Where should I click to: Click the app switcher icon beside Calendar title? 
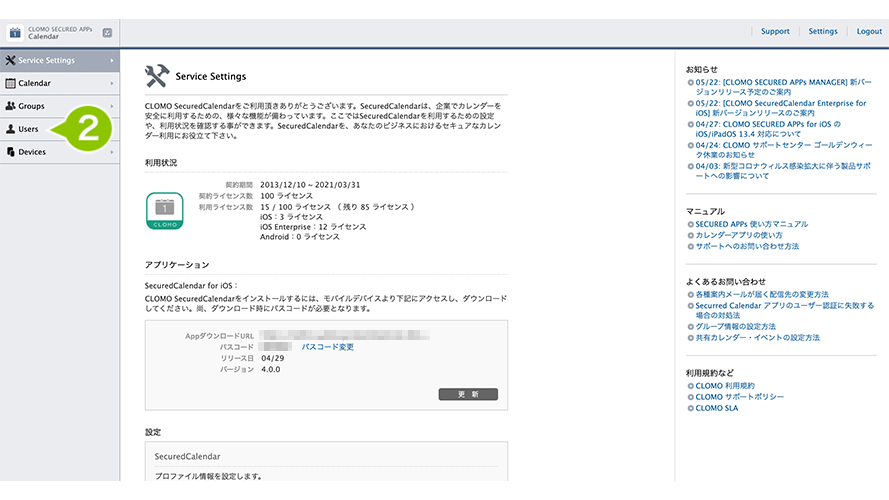click(107, 33)
